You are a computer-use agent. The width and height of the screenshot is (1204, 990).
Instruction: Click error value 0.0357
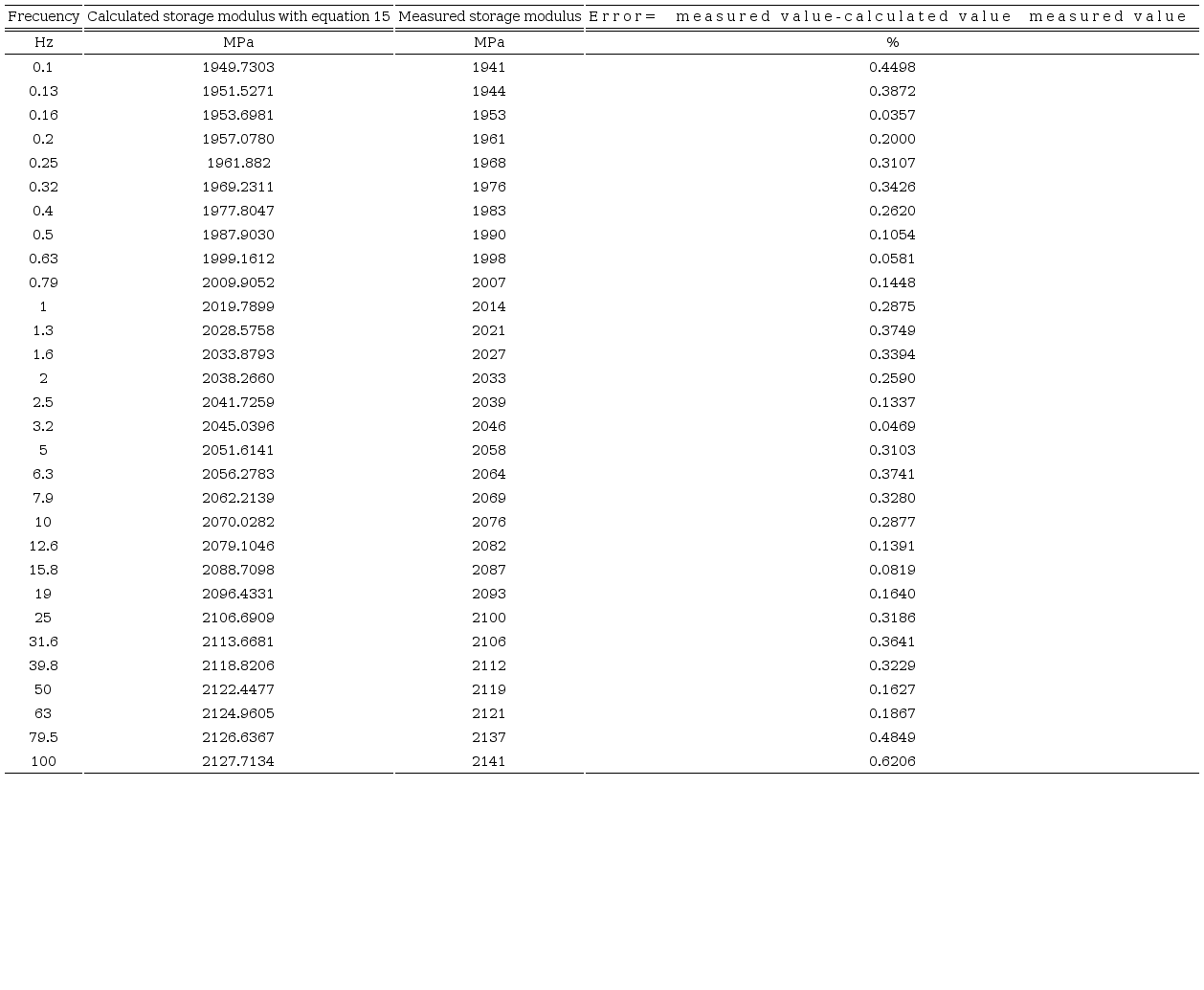pyautogui.click(x=892, y=115)
